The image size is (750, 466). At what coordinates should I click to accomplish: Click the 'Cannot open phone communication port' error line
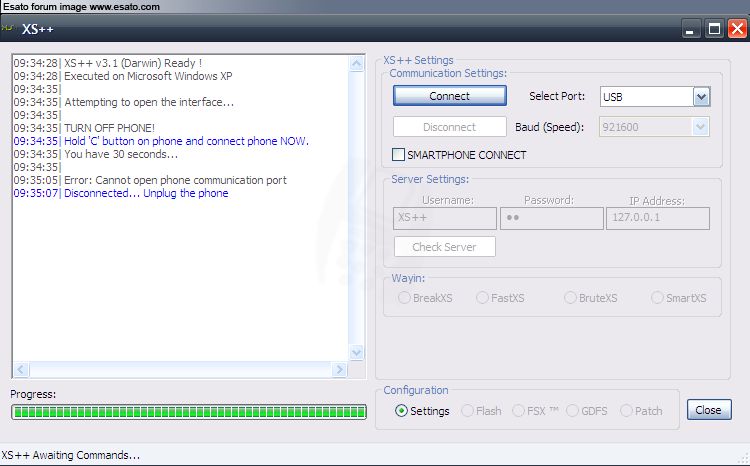pyautogui.click(x=176, y=180)
